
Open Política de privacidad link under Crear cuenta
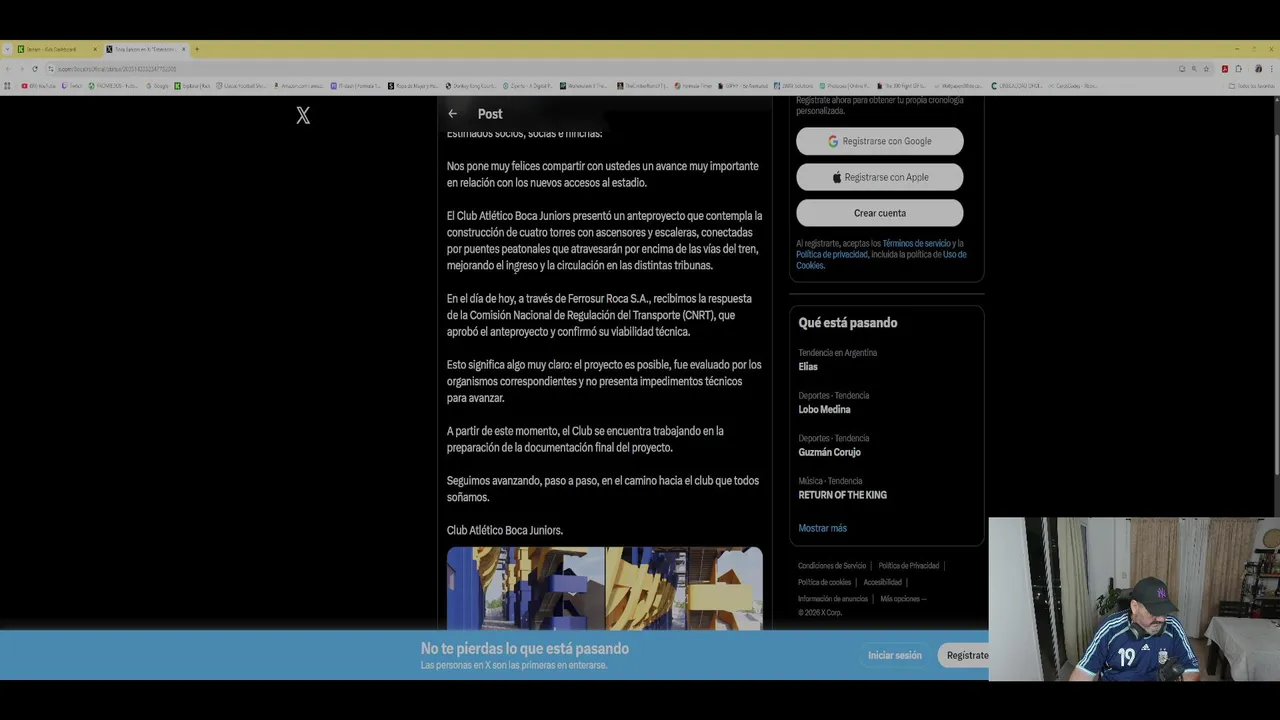831,254
